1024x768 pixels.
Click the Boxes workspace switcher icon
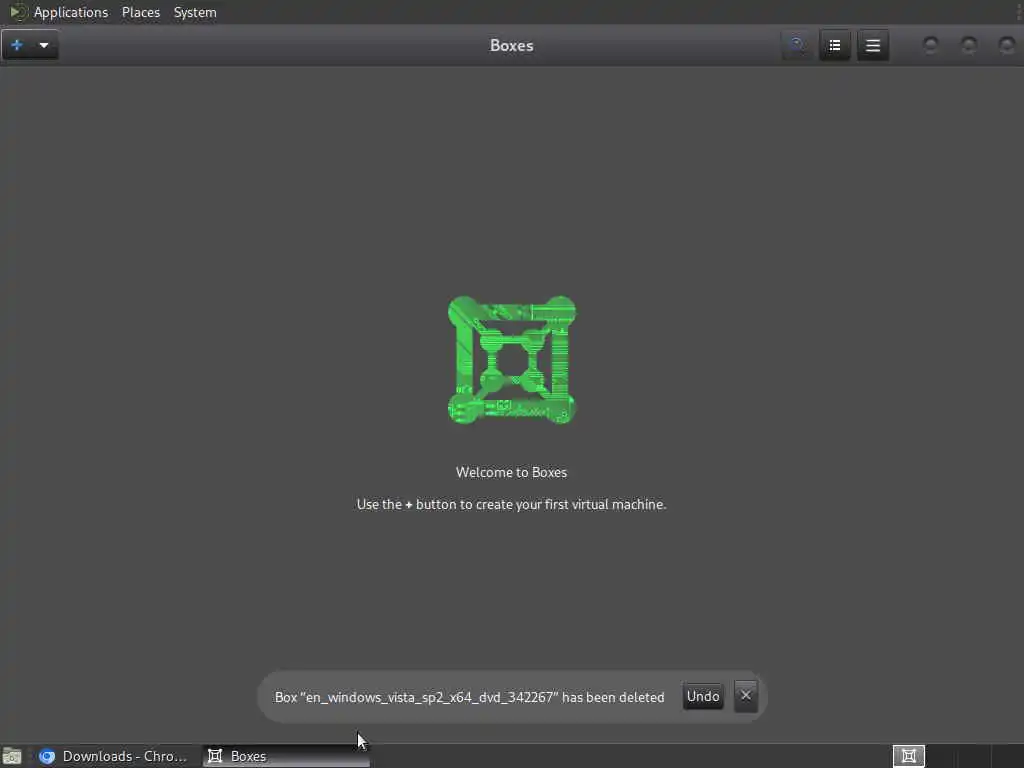(x=908, y=756)
